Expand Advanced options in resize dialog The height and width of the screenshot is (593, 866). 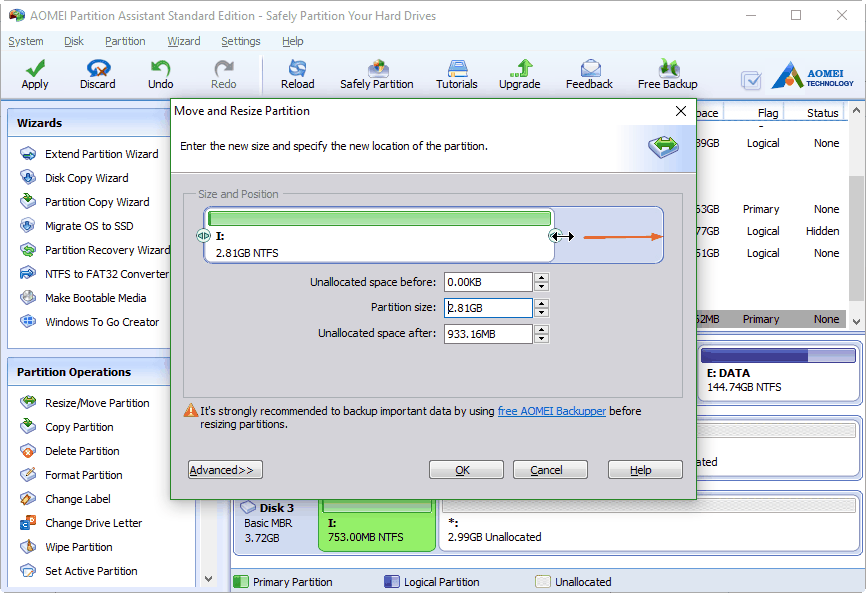pos(224,469)
